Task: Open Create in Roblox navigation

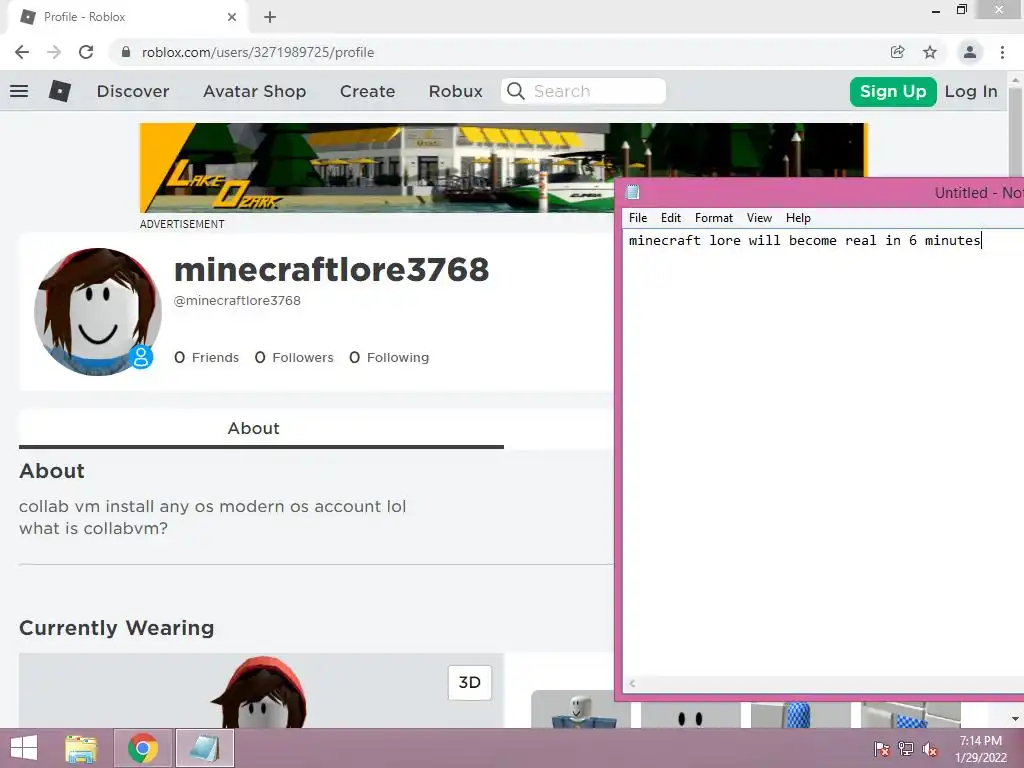Action: coord(367,91)
